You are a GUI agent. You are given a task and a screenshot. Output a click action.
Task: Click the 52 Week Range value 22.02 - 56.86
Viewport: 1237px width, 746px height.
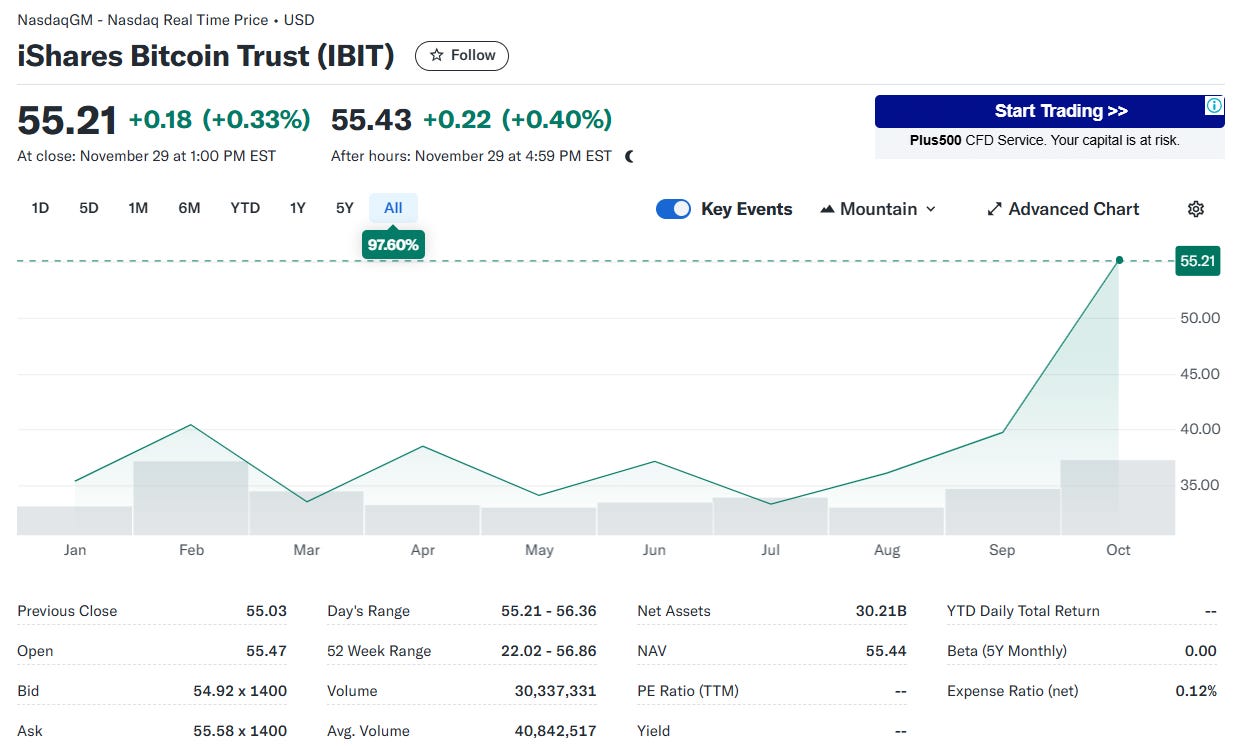[549, 651]
